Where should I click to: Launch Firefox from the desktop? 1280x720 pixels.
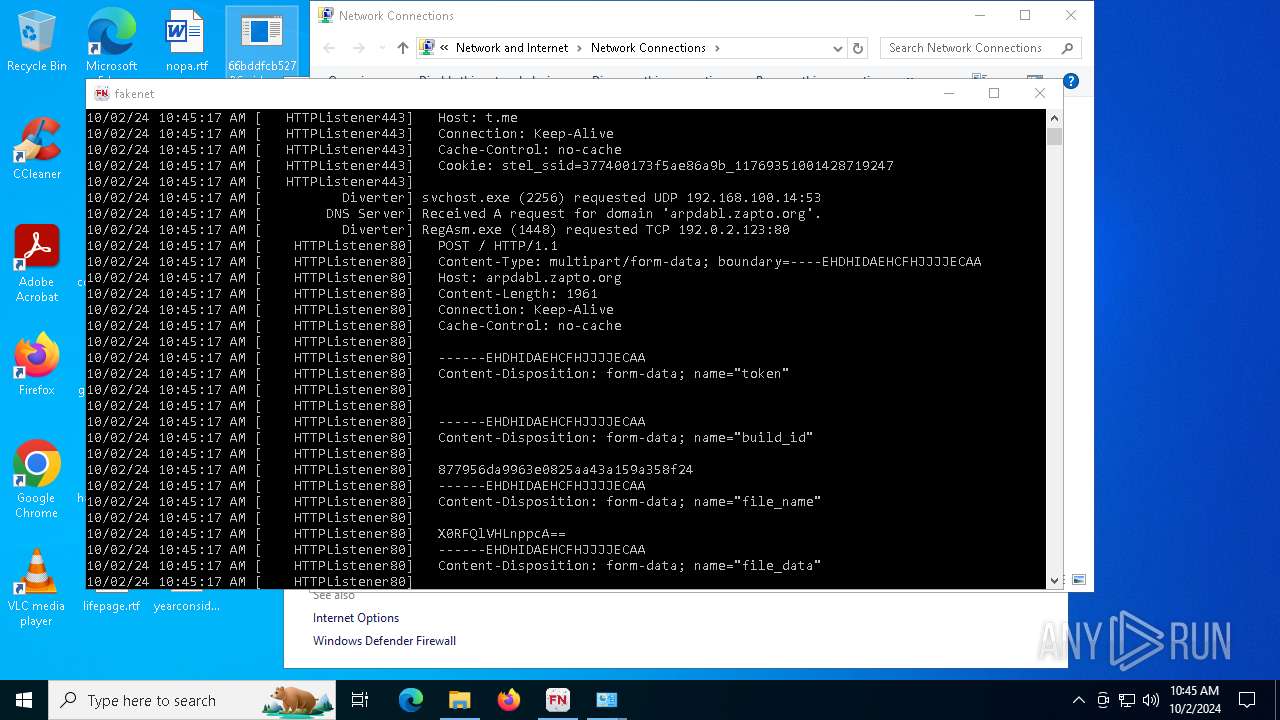pos(37,364)
